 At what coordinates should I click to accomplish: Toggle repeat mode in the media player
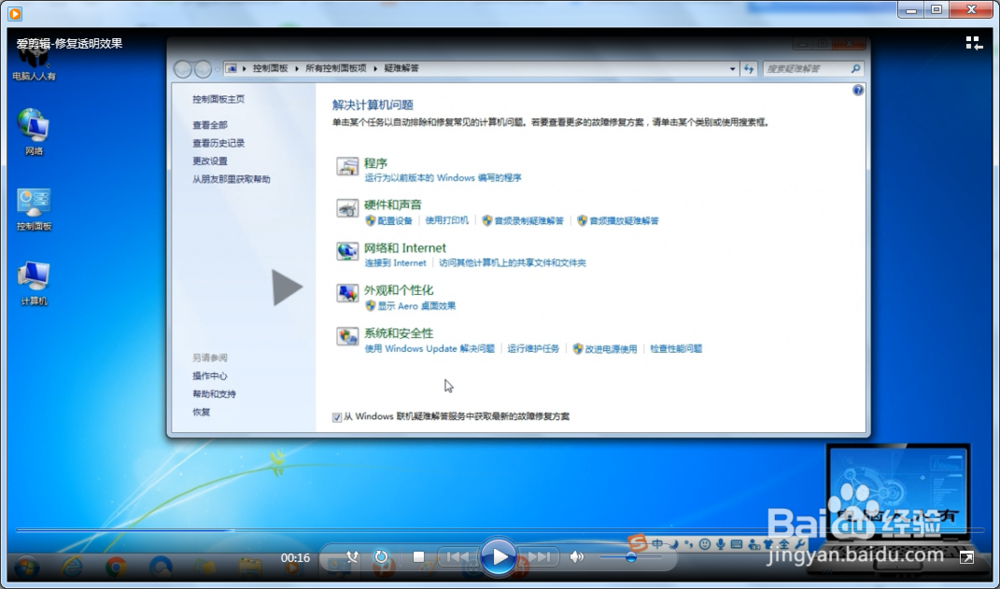tap(381, 557)
